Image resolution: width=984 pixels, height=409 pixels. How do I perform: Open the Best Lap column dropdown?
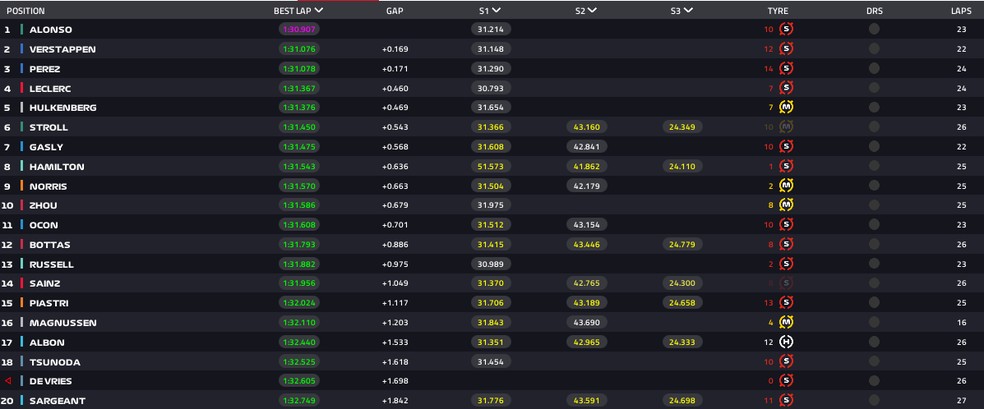pyautogui.click(x=319, y=11)
